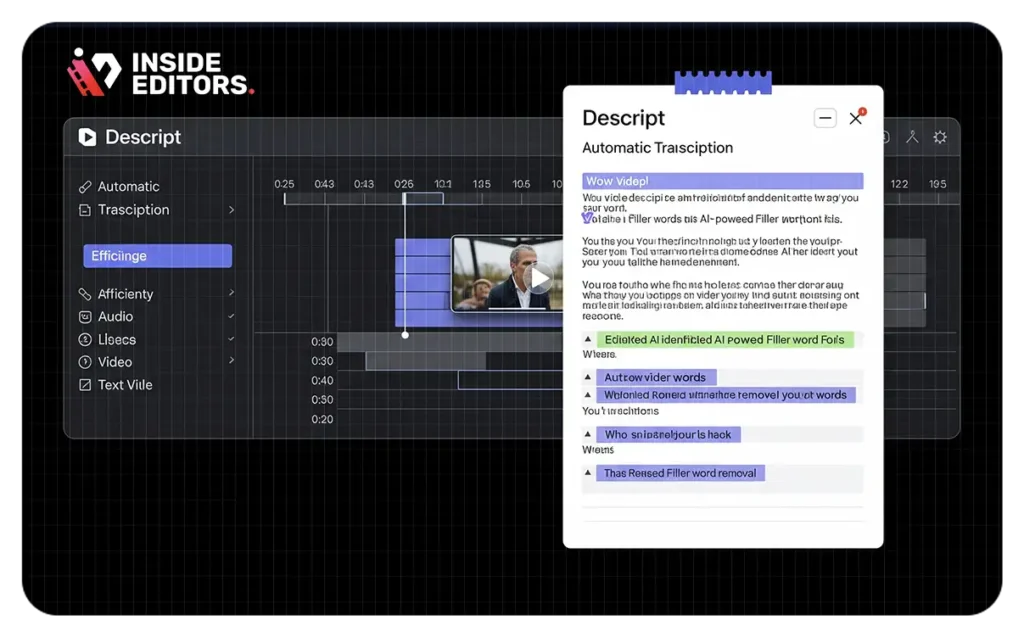
Task: Minimize the Descript transcription popup
Action: 825,118
